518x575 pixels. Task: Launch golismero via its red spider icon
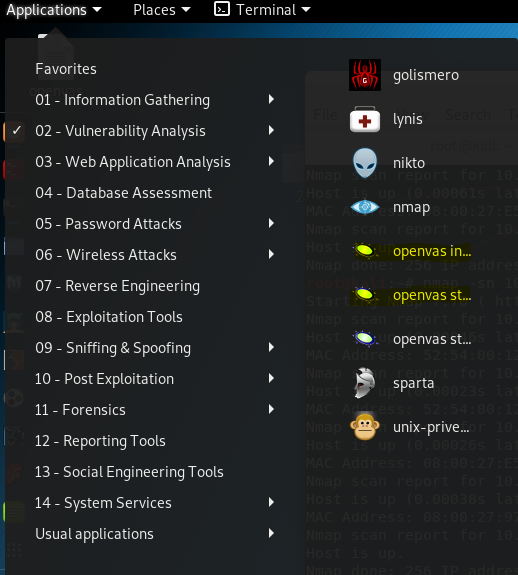(365, 75)
